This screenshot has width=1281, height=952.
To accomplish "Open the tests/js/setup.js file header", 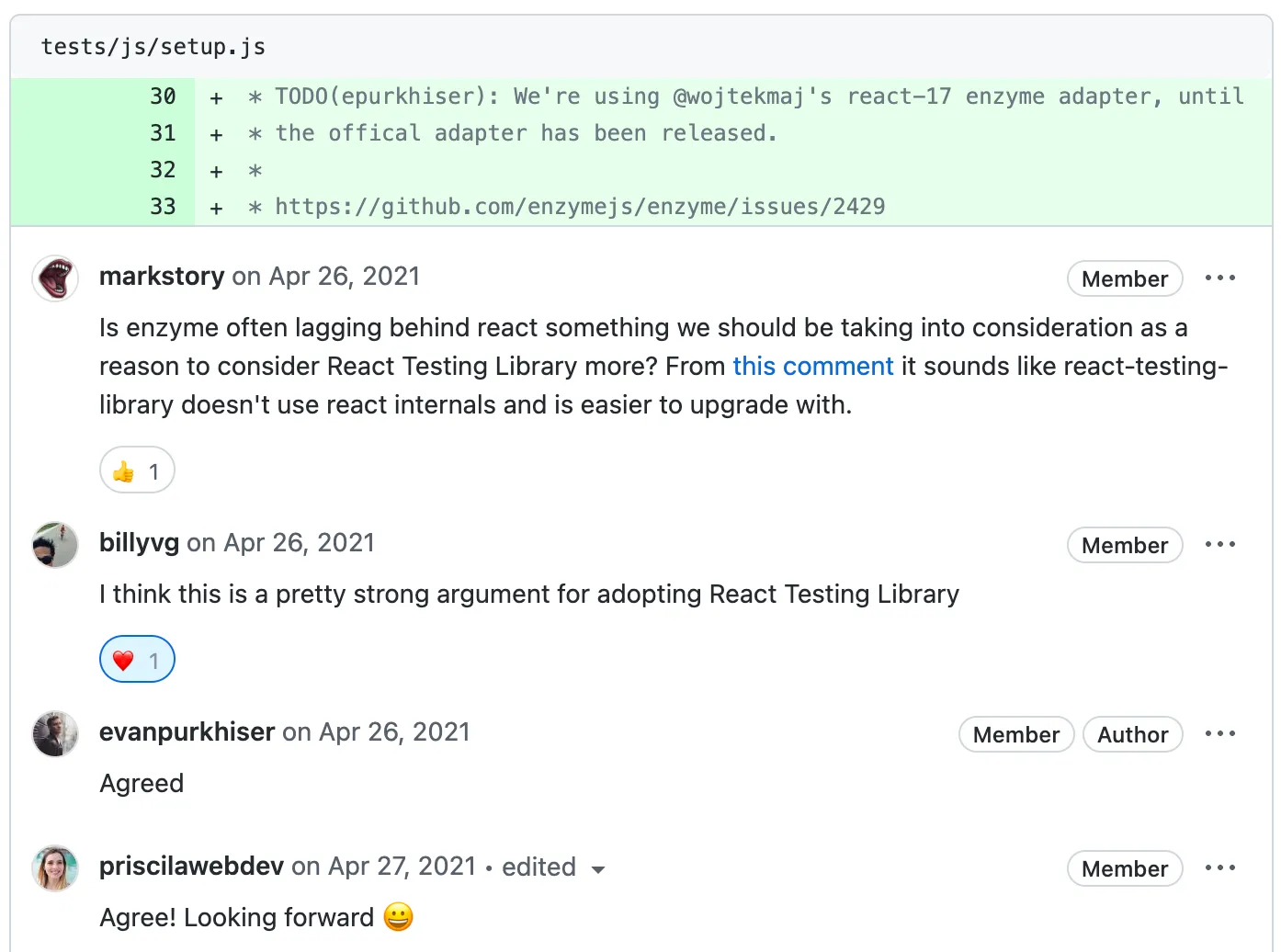I will point(153,46).
